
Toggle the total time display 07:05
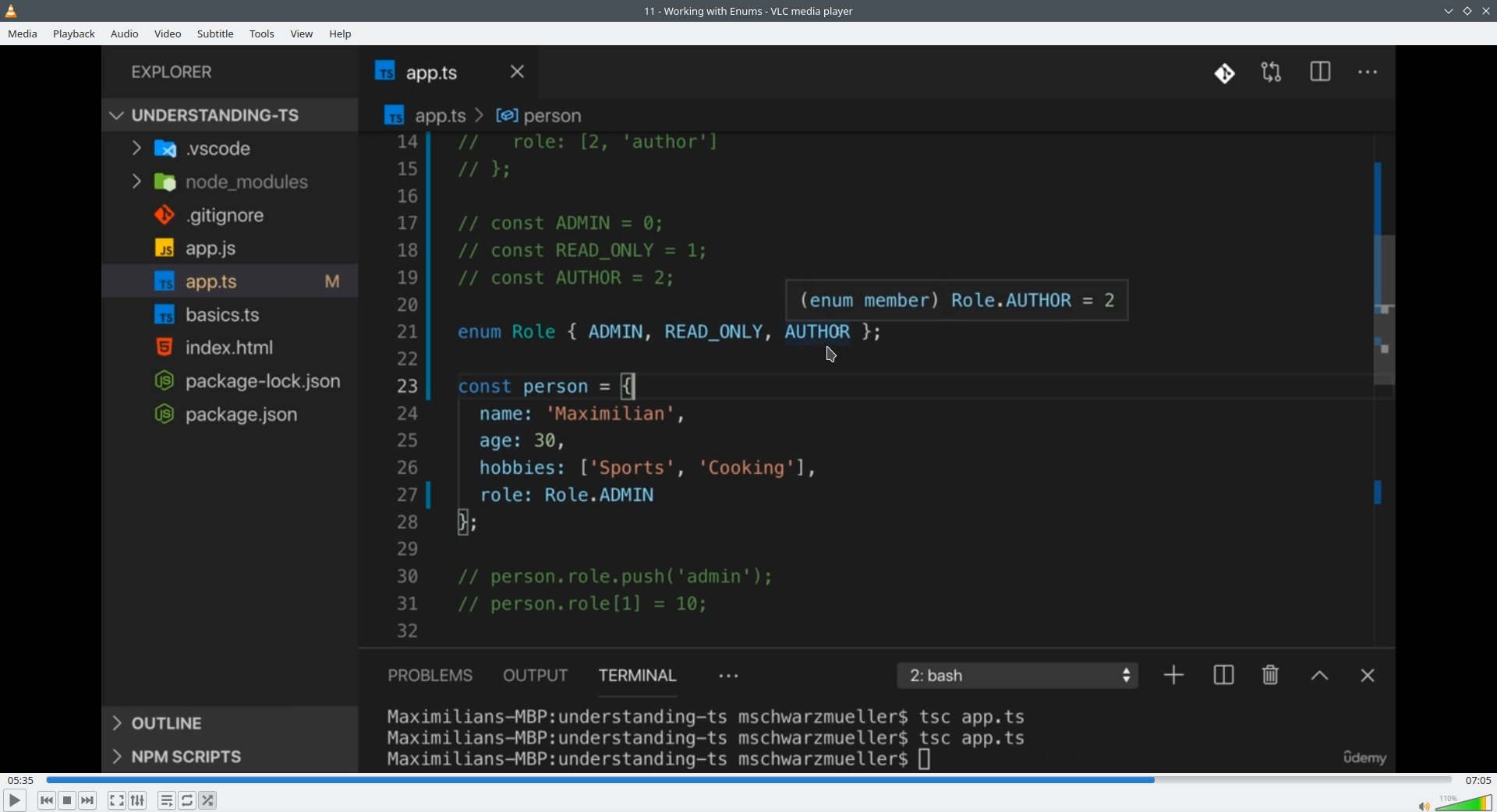click(x=1478, y=780)
